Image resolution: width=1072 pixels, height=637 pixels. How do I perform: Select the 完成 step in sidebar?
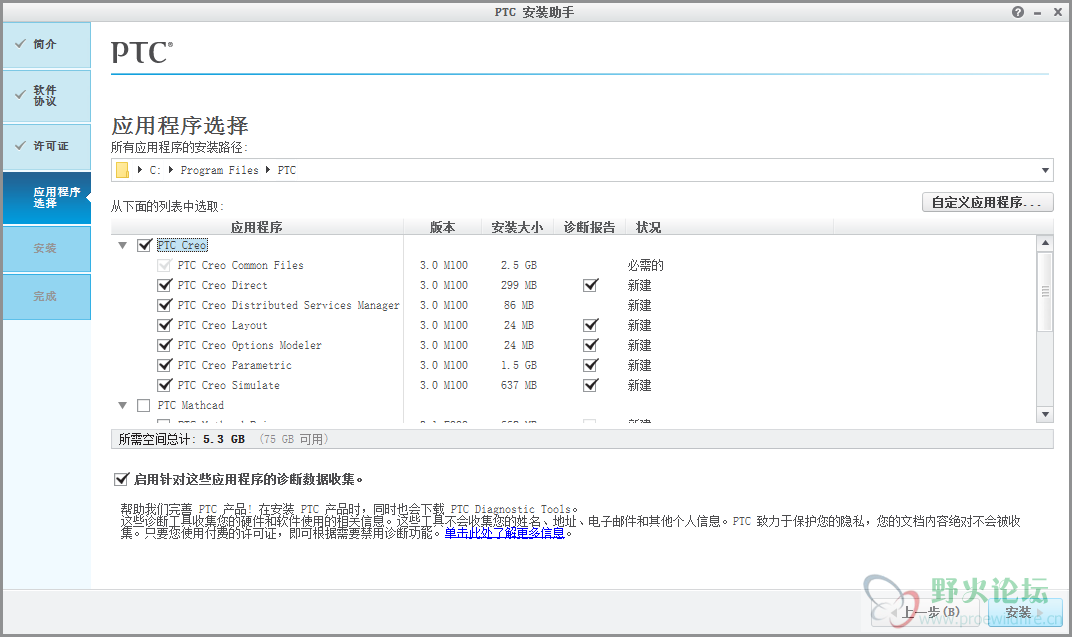tap(46, 297)
